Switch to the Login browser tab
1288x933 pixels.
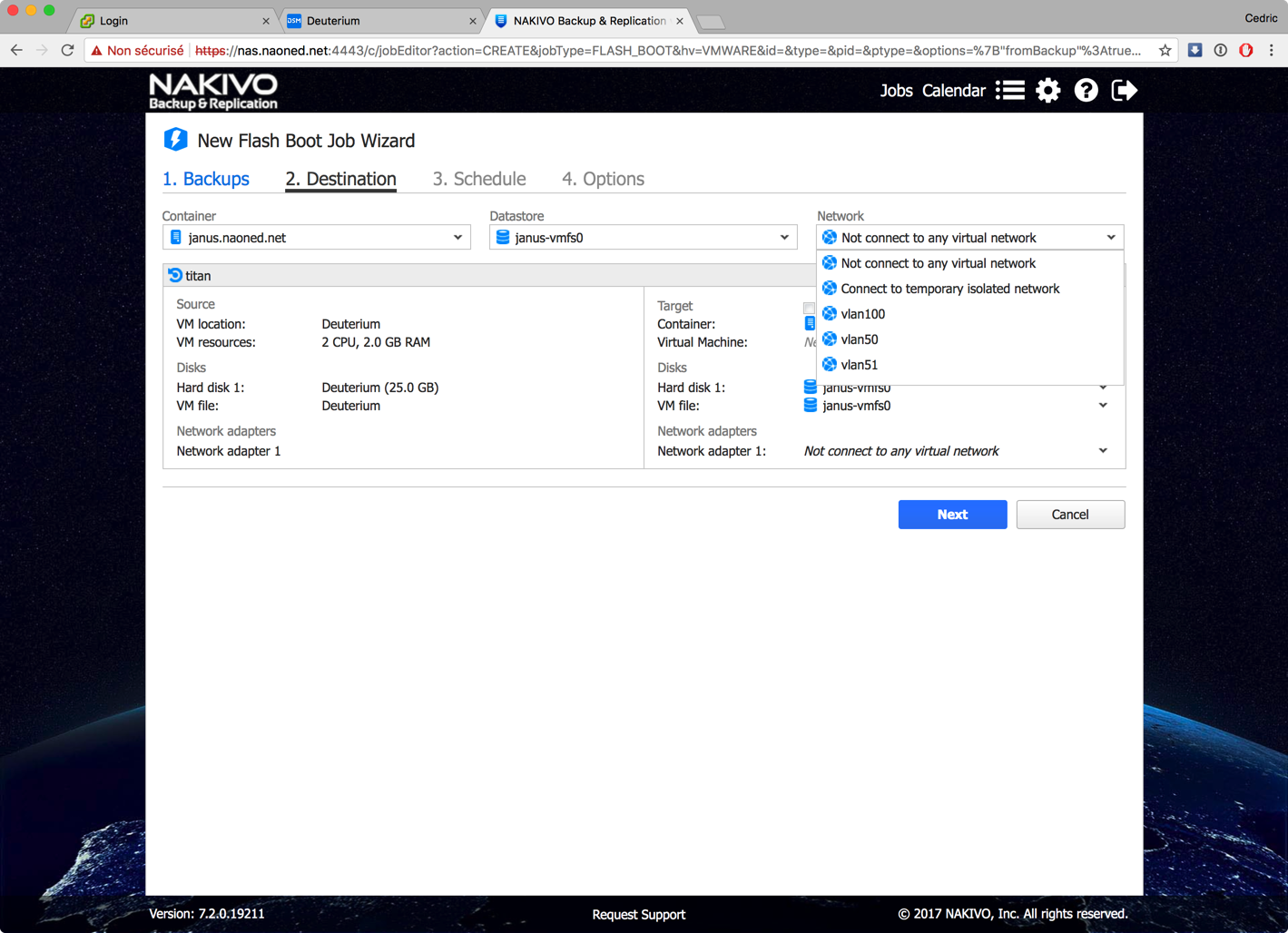click(172, 21)
